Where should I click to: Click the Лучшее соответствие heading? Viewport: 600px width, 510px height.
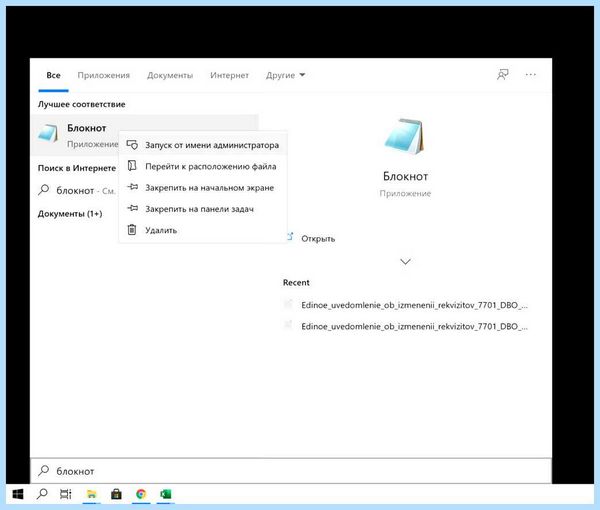tap(82, 104)
